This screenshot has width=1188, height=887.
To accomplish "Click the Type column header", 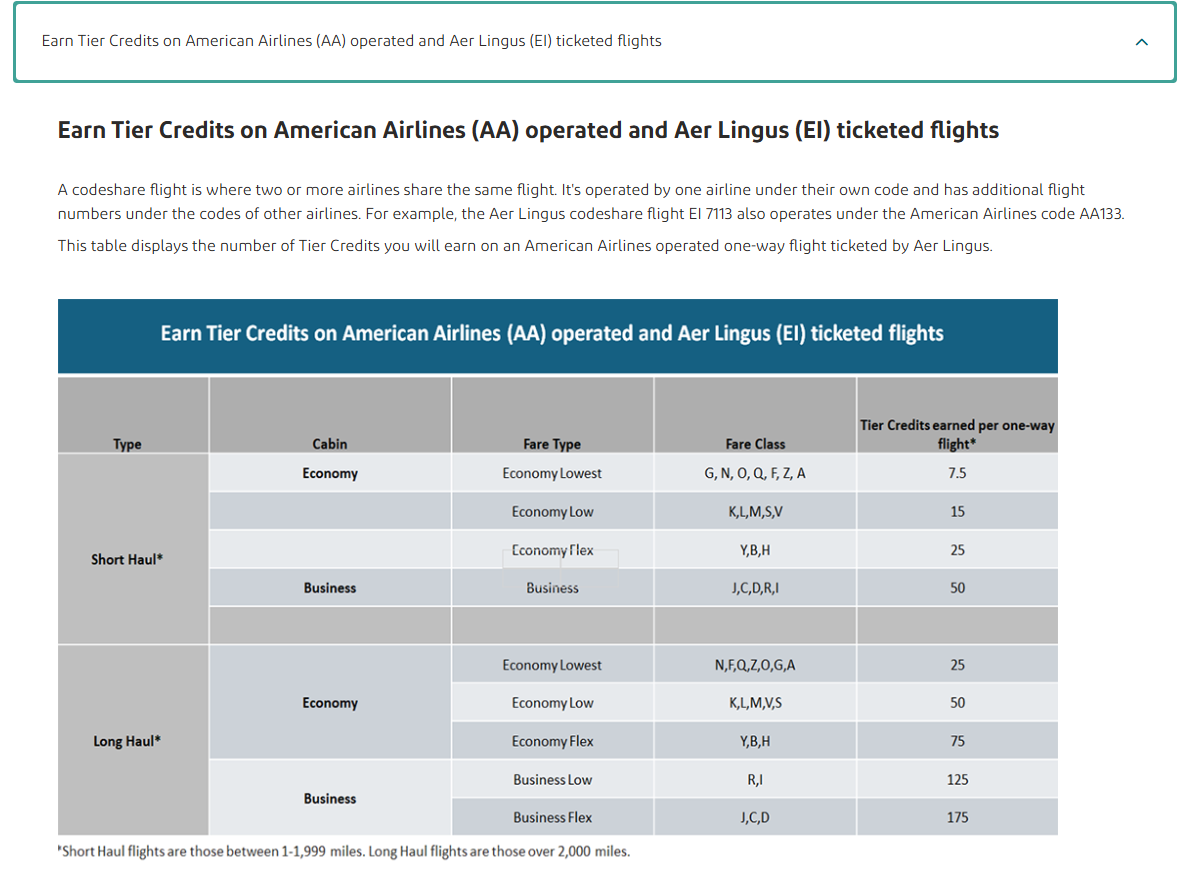I will point(132,443).
